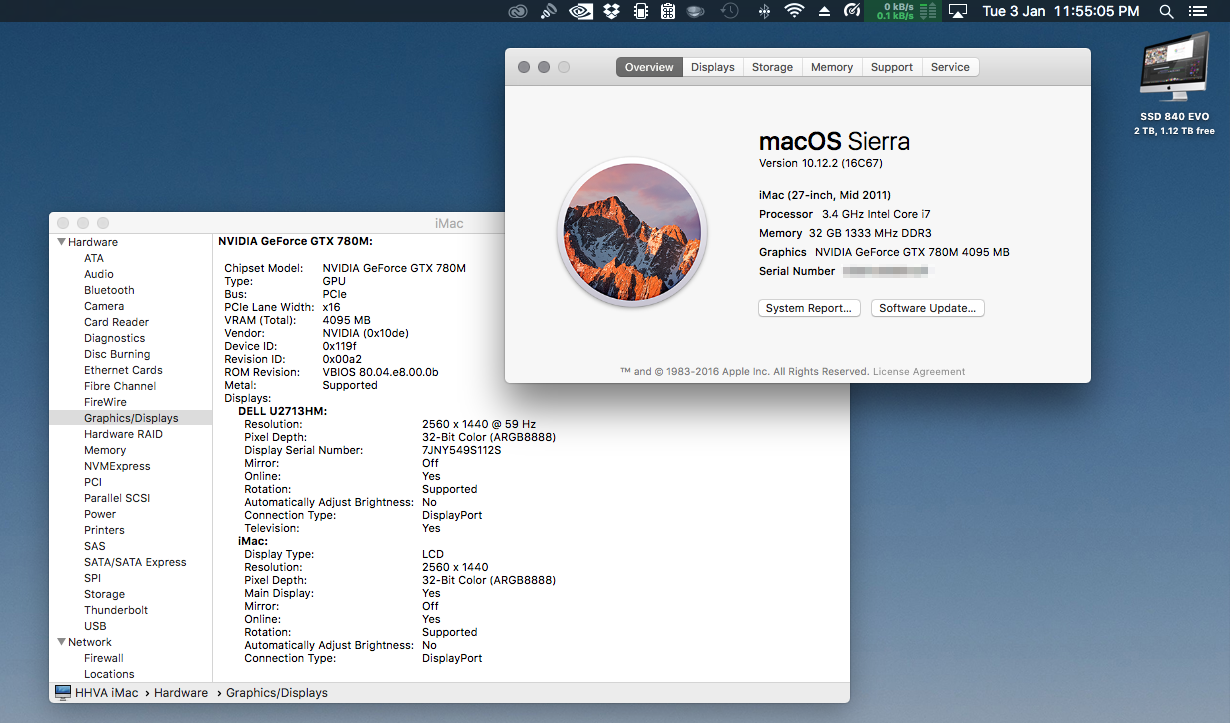Click the serial number 7JNY549S112S value

461,450
